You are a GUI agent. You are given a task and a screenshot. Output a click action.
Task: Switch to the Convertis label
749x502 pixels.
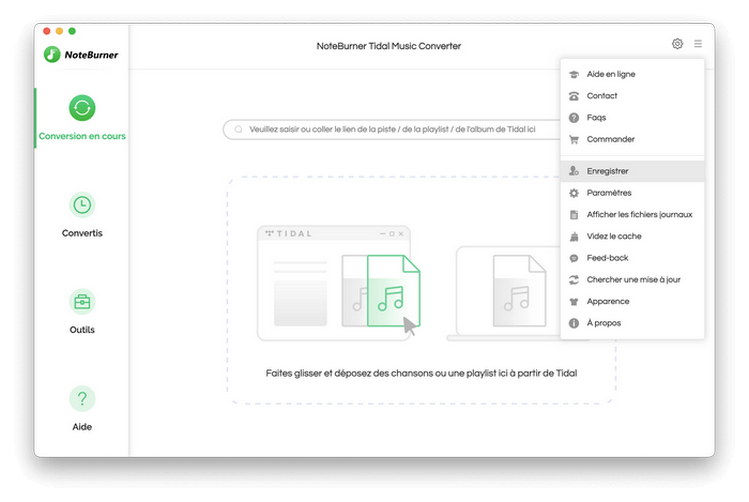pos(82,233)
